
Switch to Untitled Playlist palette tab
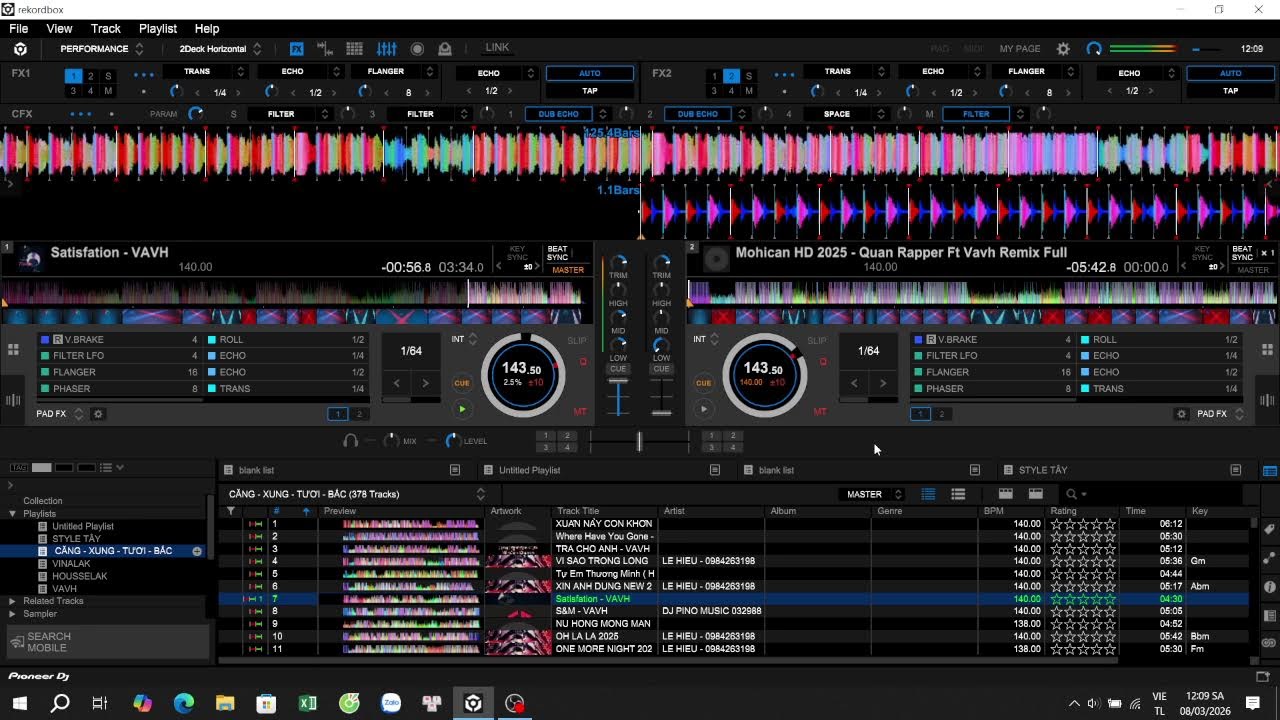point(530,470)
